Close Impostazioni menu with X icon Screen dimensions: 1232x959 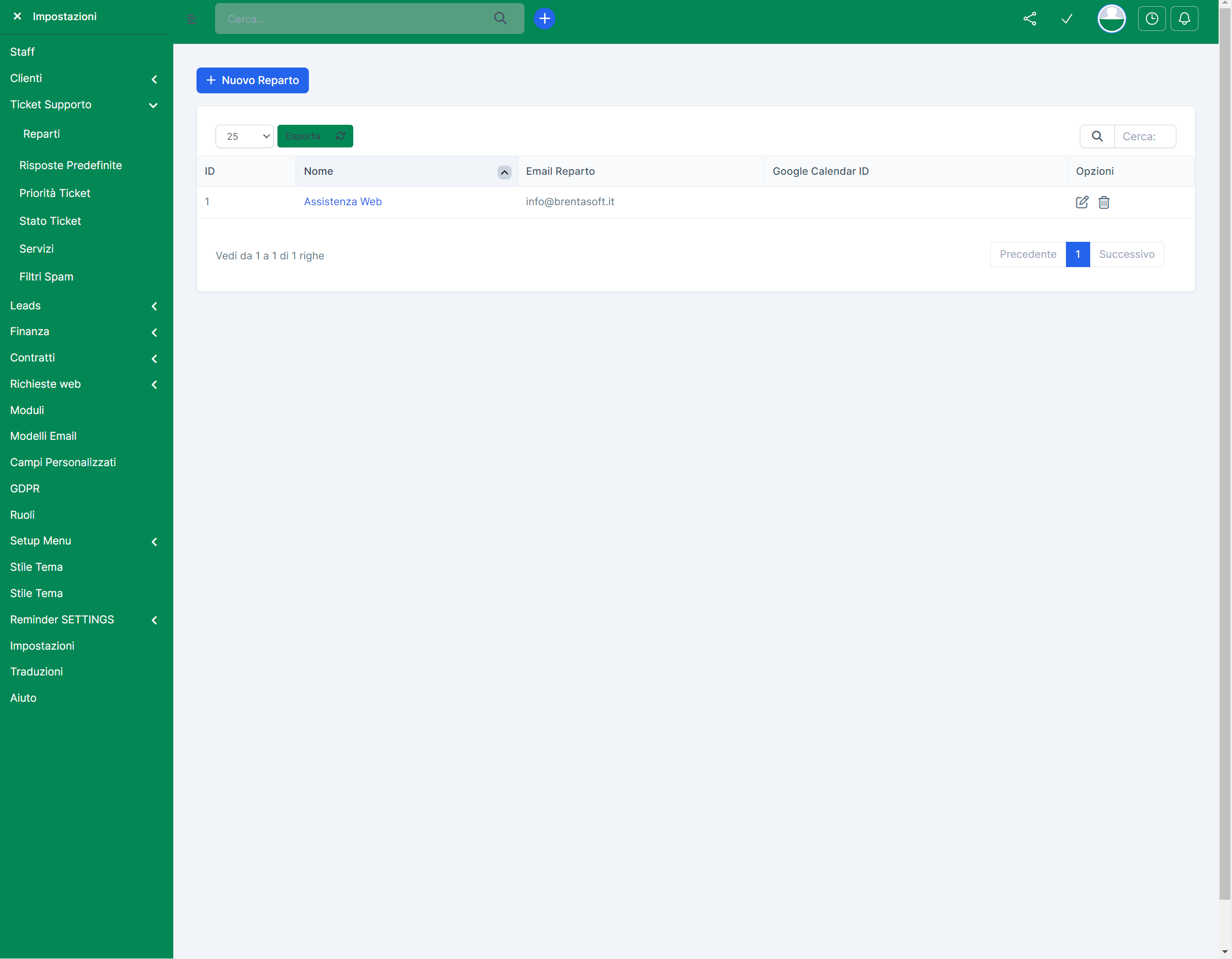point(18,16)
